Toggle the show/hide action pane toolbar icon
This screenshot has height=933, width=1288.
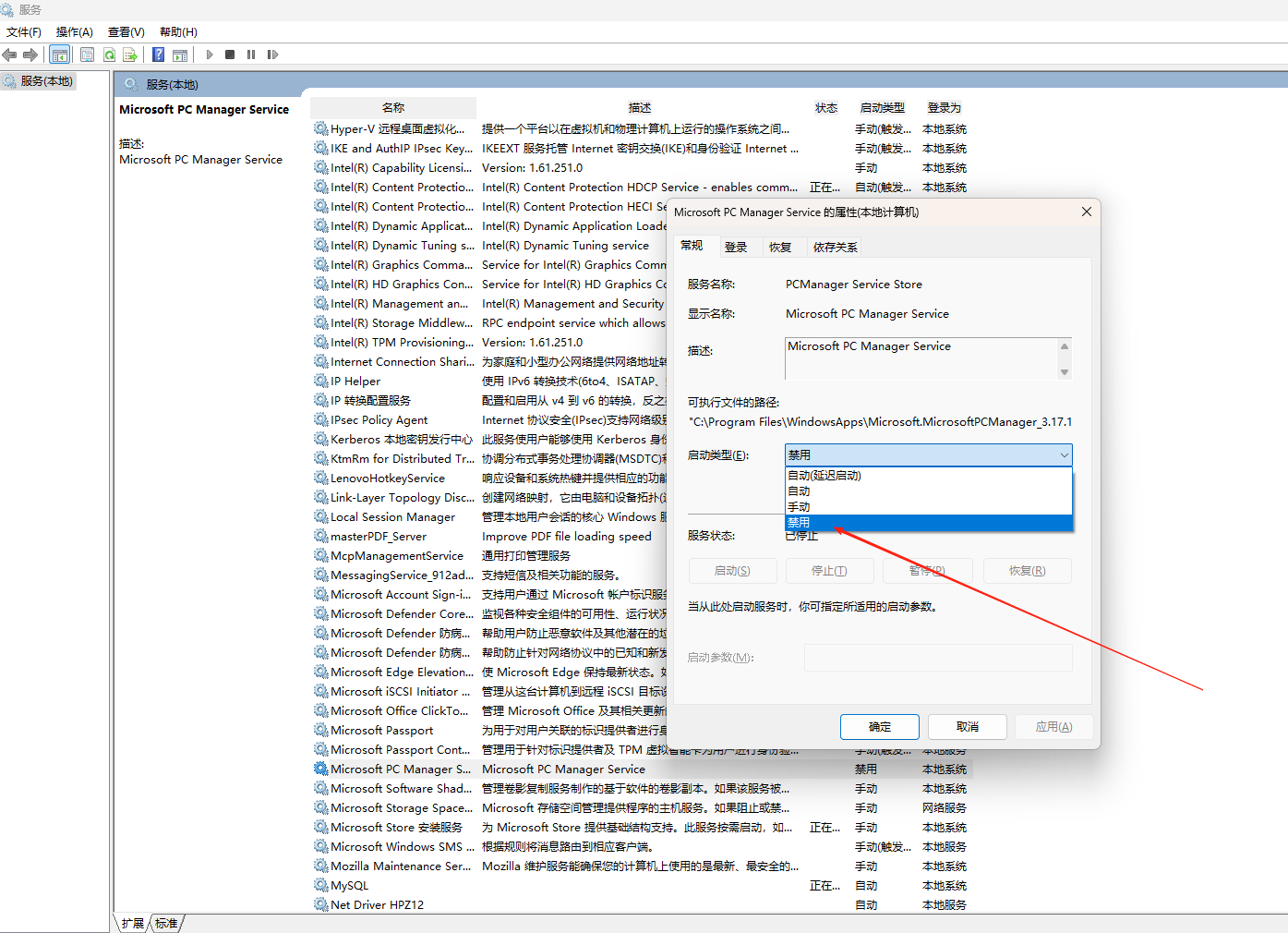pos(180,55)
